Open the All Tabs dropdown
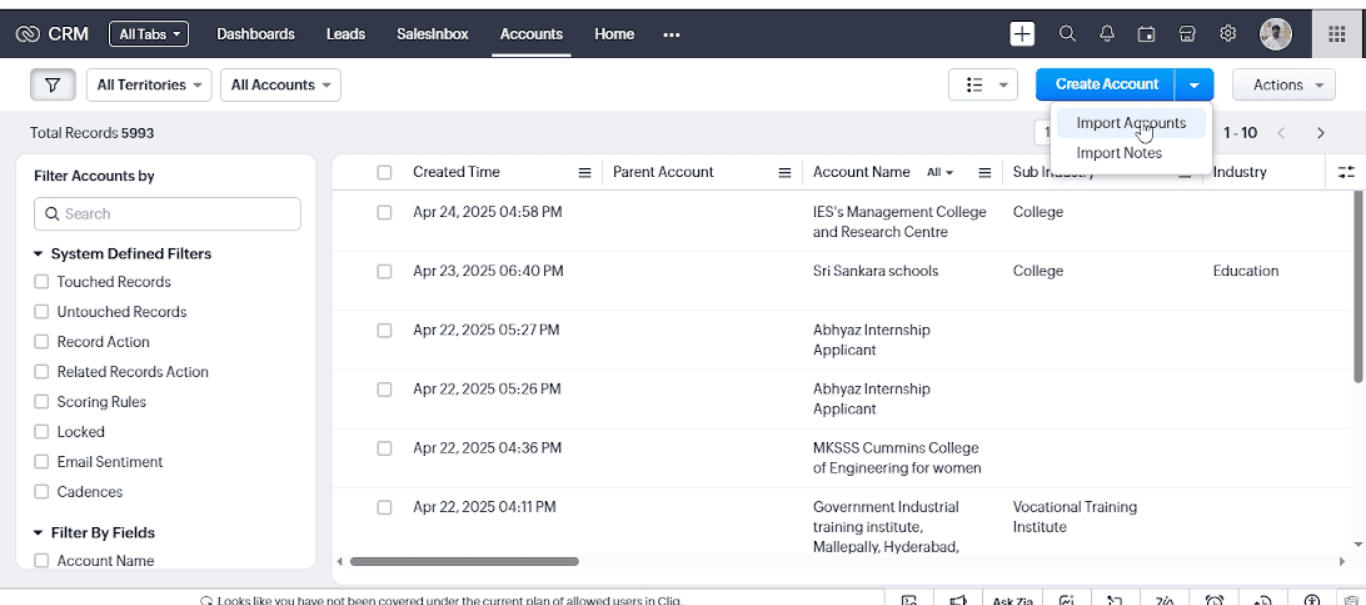1366x605 pixels. (149, 34)
